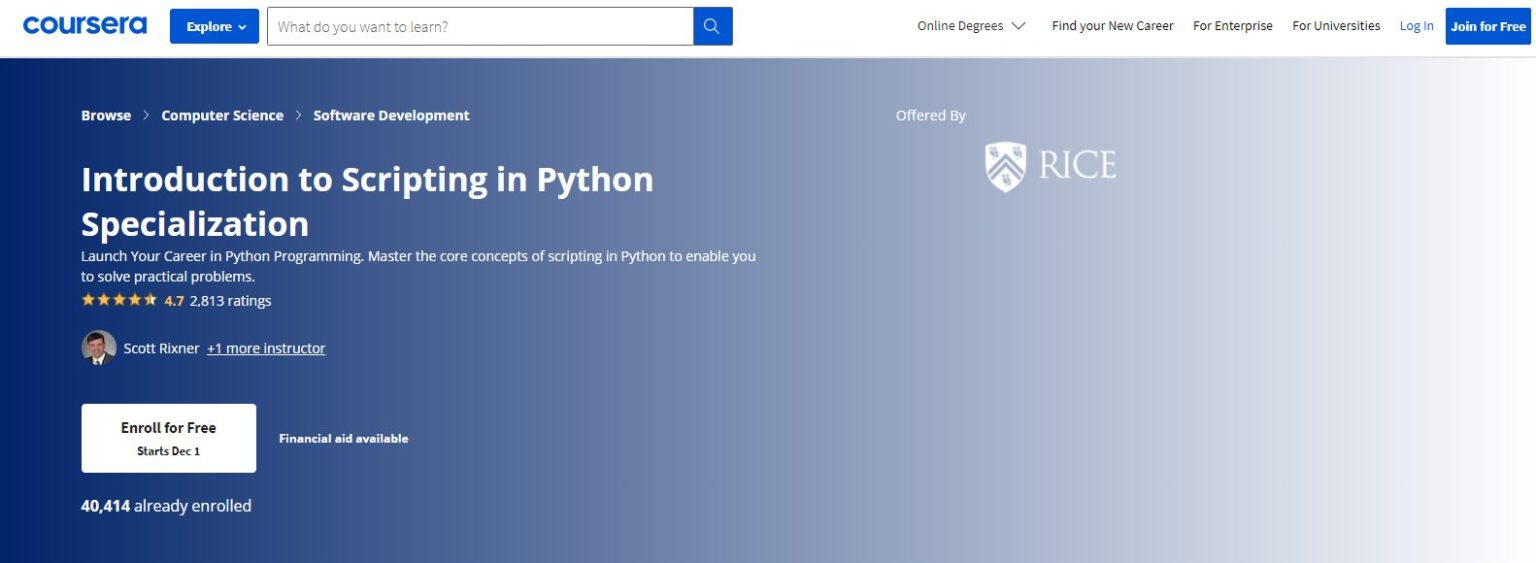Navigate to Browse breadcrumb
This screenshot has width=1536, height=563.
point(106,115)
